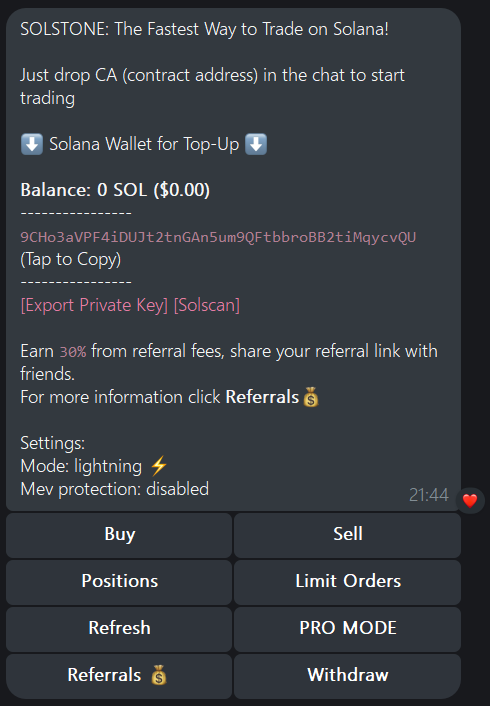This screenshot has height=706, width=490.
Task: Click the 30% referral fee text
Action: tap(73, 352)
